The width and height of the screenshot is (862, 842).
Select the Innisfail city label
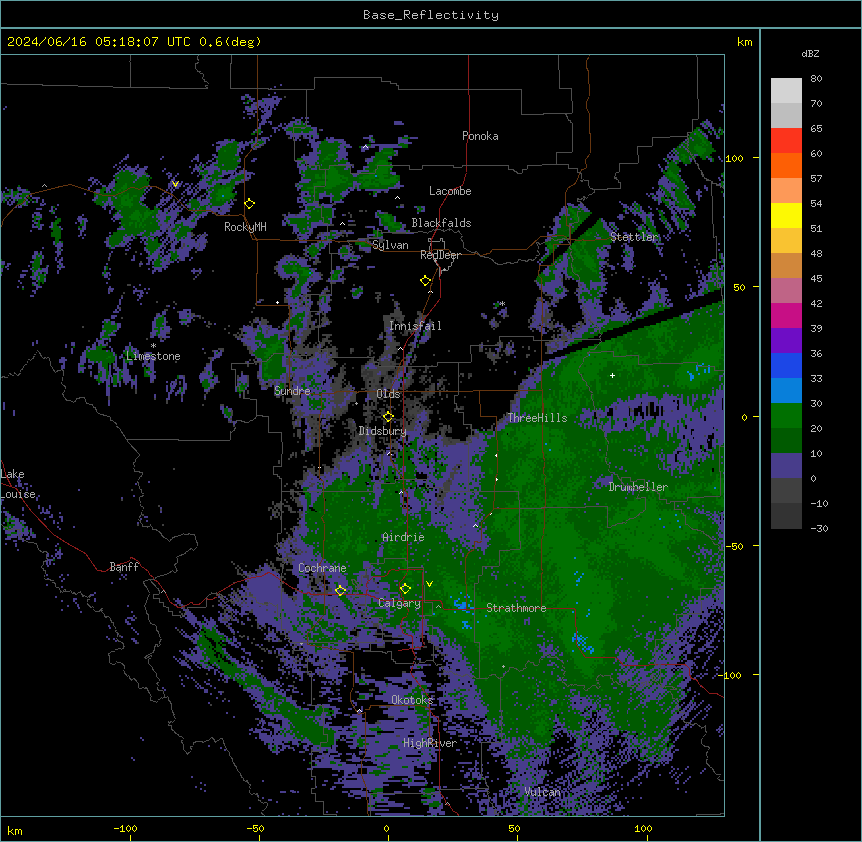coord(415,326)
